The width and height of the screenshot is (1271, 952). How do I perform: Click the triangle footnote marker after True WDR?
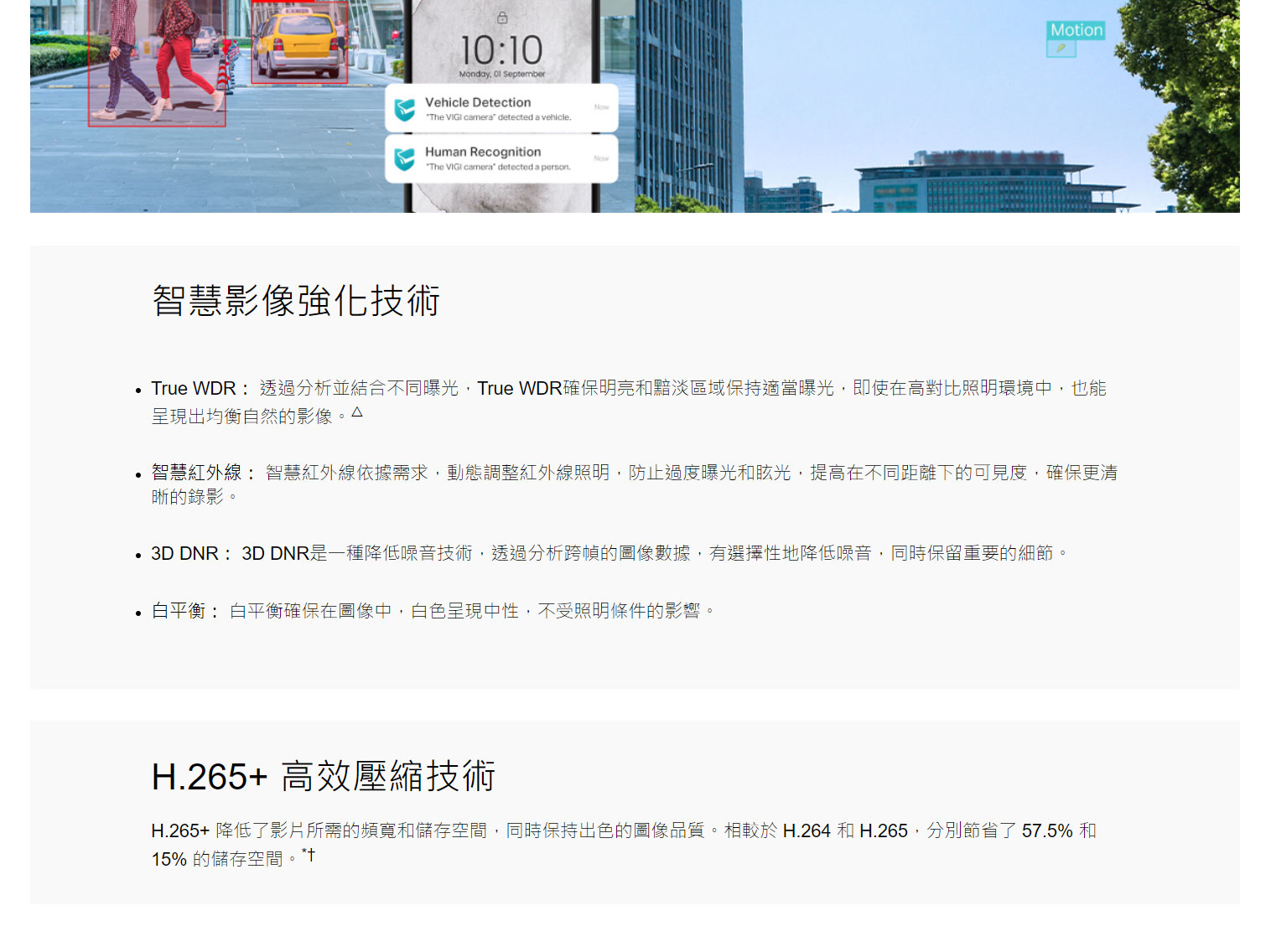coord(357,411)
